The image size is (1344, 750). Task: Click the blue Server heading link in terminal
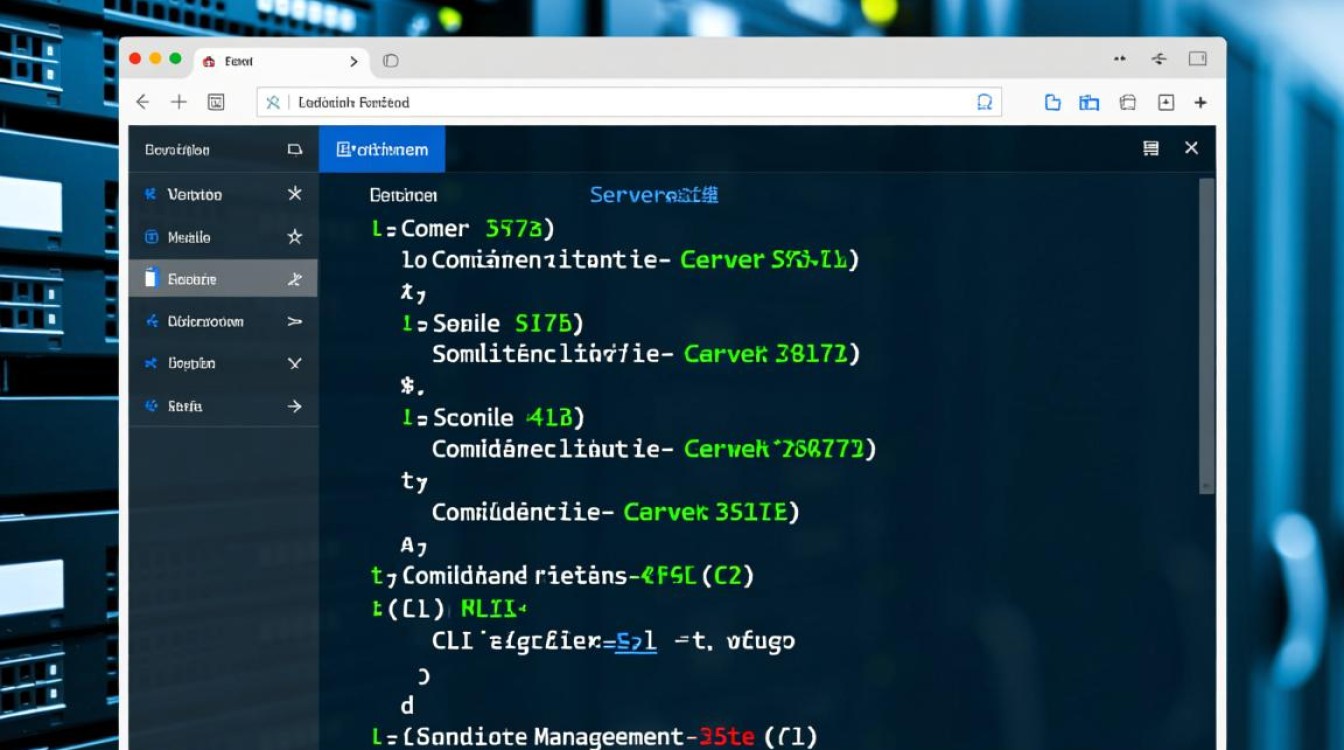(653, 195)
